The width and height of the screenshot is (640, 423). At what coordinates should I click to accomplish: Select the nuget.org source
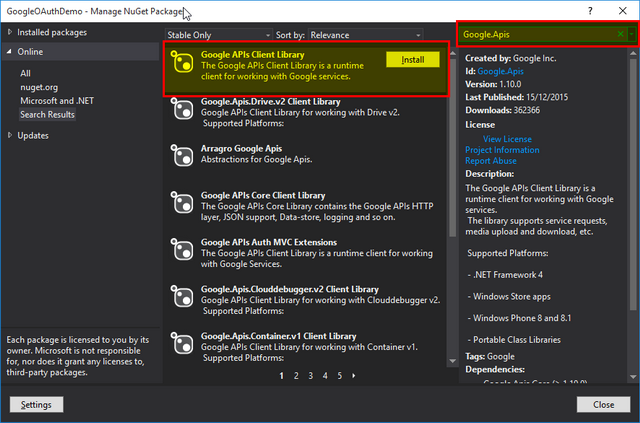pos(39,87)
